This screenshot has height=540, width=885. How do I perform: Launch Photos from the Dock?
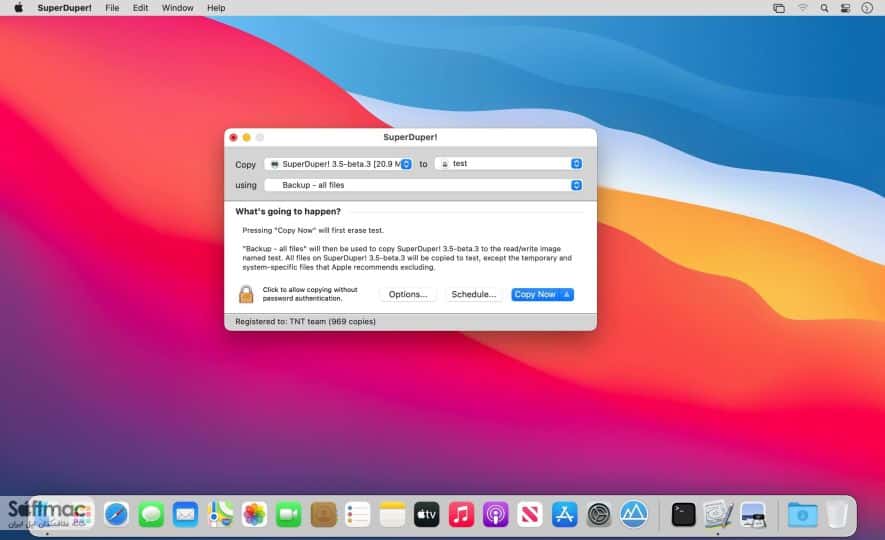[x=254, y=515]
